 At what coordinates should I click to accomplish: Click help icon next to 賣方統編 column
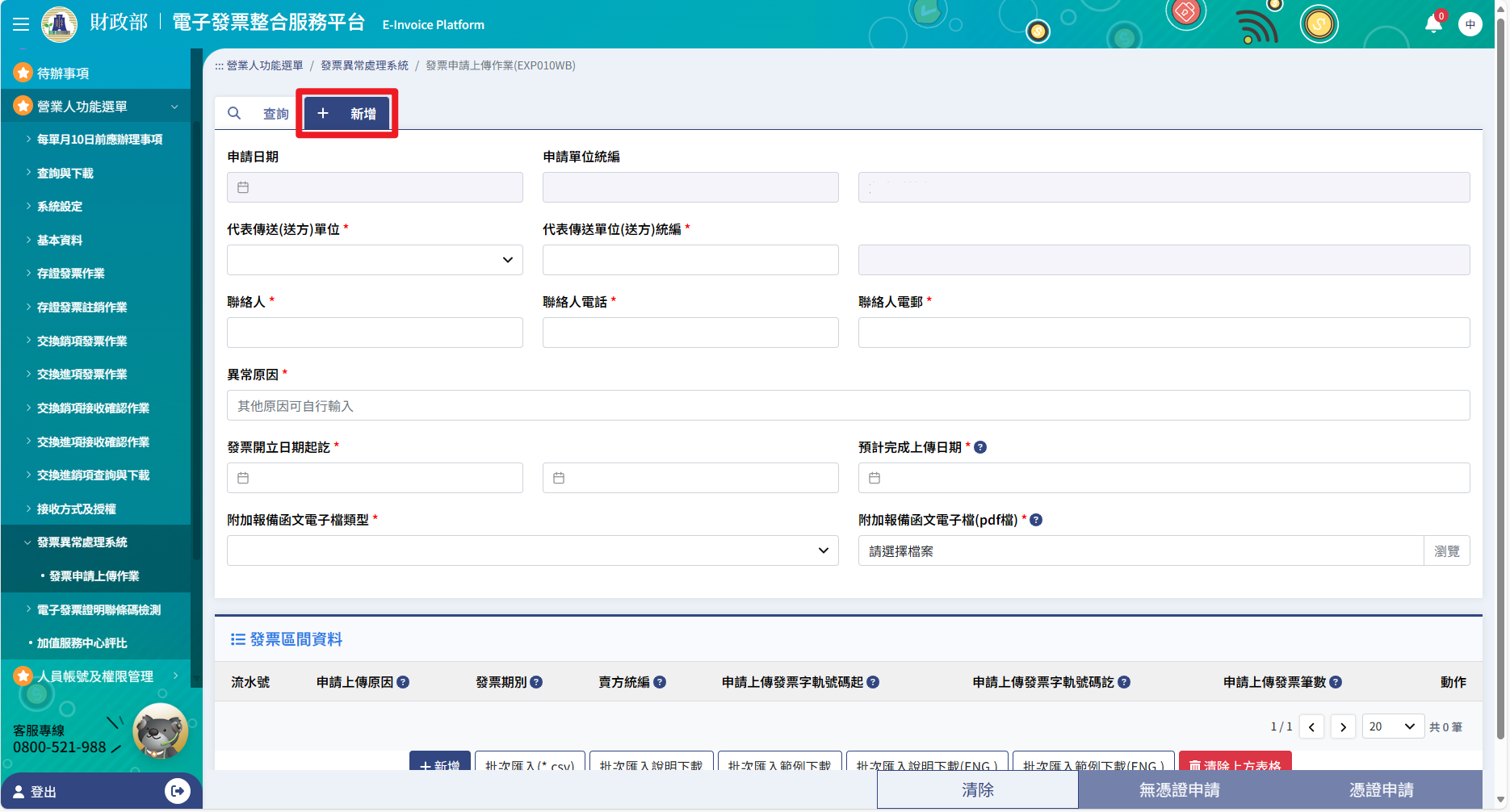click(x=660, y=682)
